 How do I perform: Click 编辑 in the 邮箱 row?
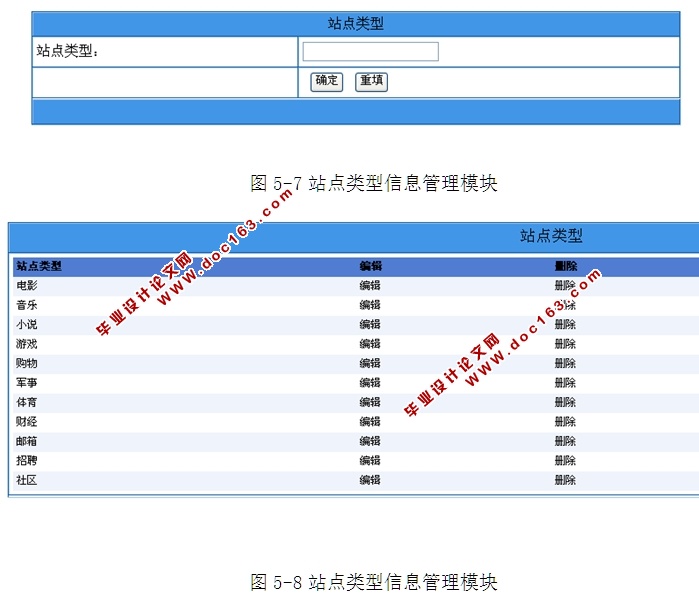click(x=370, y=441)
